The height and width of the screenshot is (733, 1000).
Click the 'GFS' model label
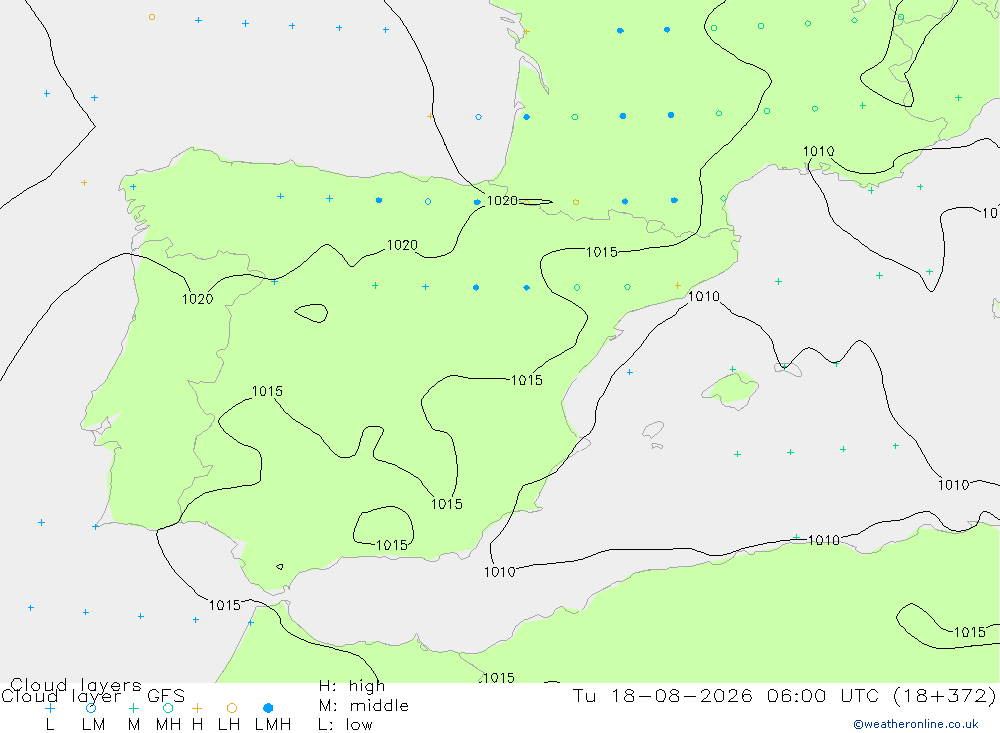166,696
